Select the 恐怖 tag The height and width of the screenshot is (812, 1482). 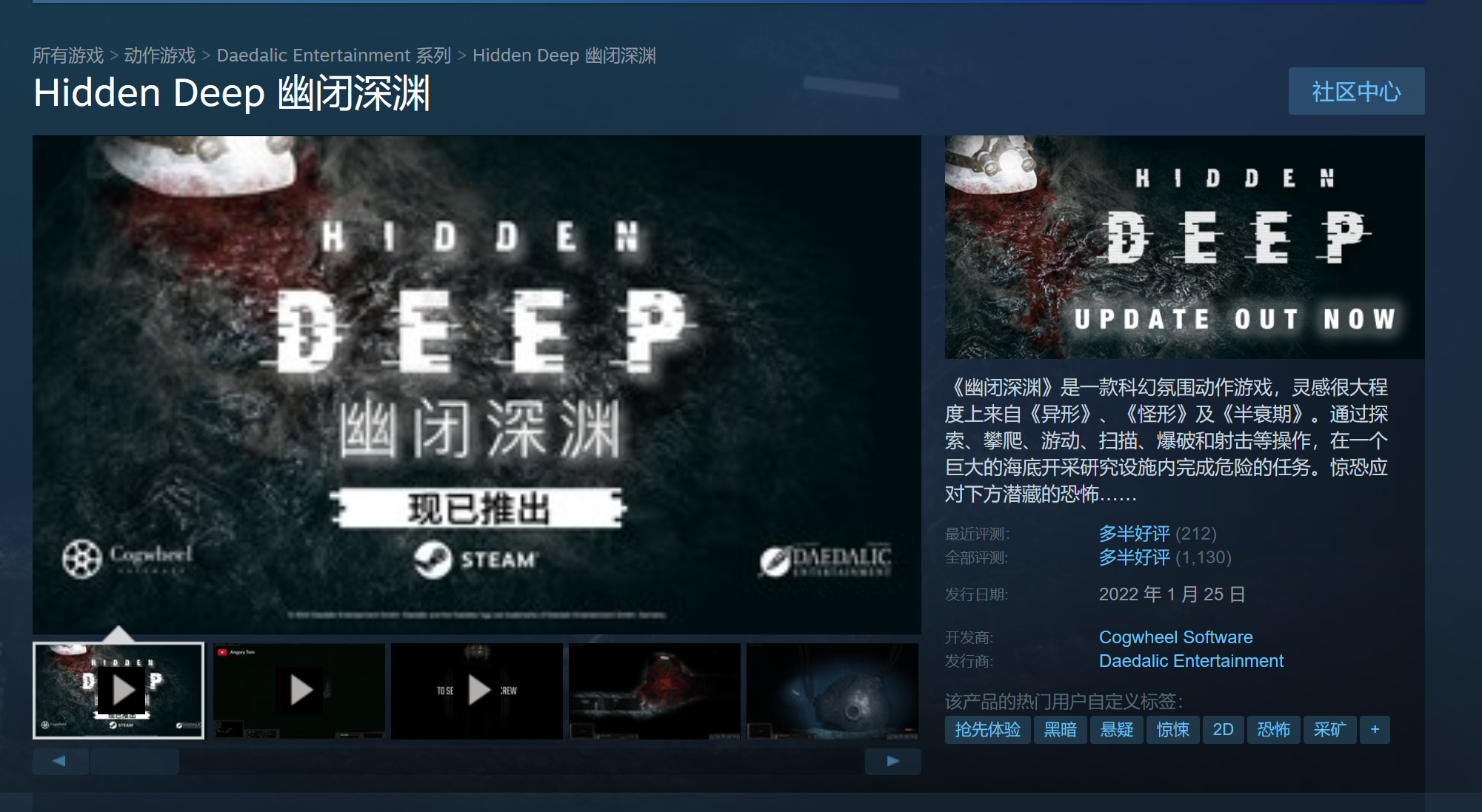click(1274, 730)
